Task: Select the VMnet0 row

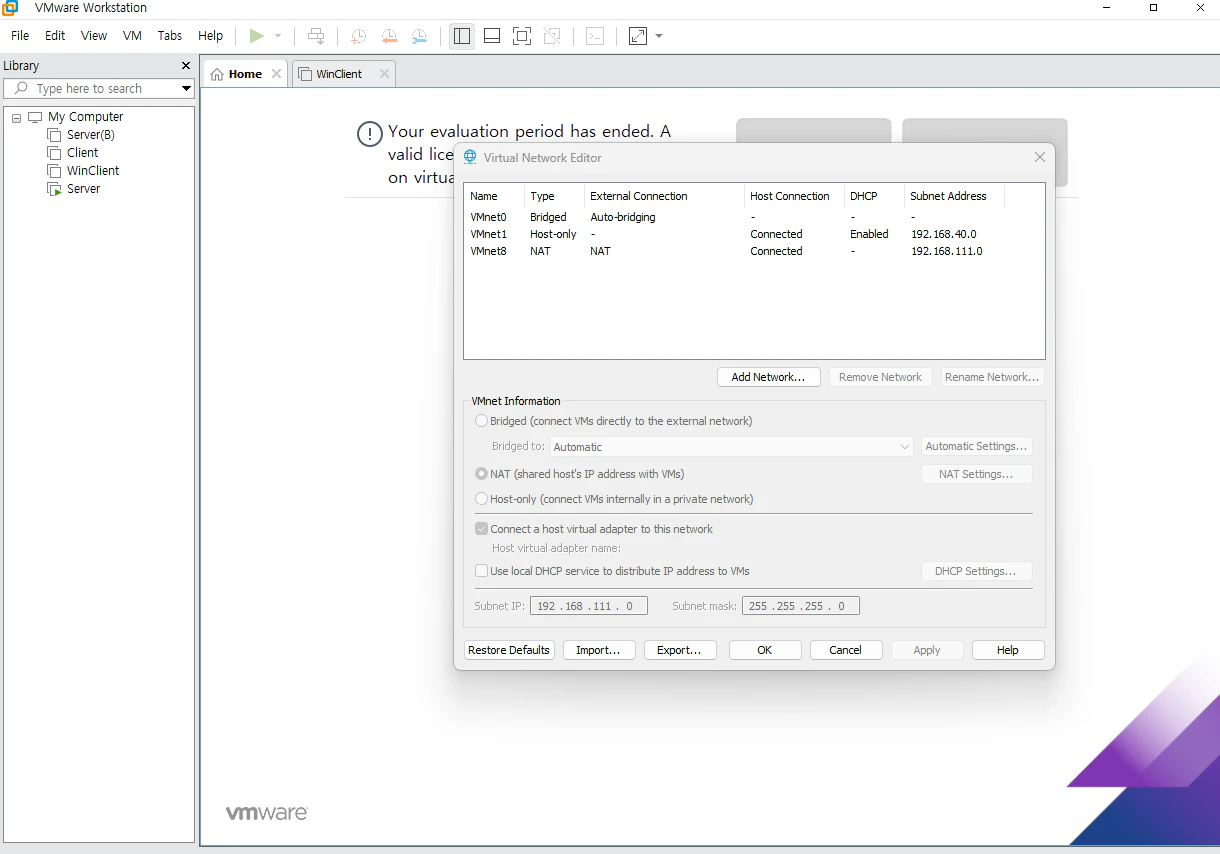Action: pyautogui.click(x=754, y=217)
